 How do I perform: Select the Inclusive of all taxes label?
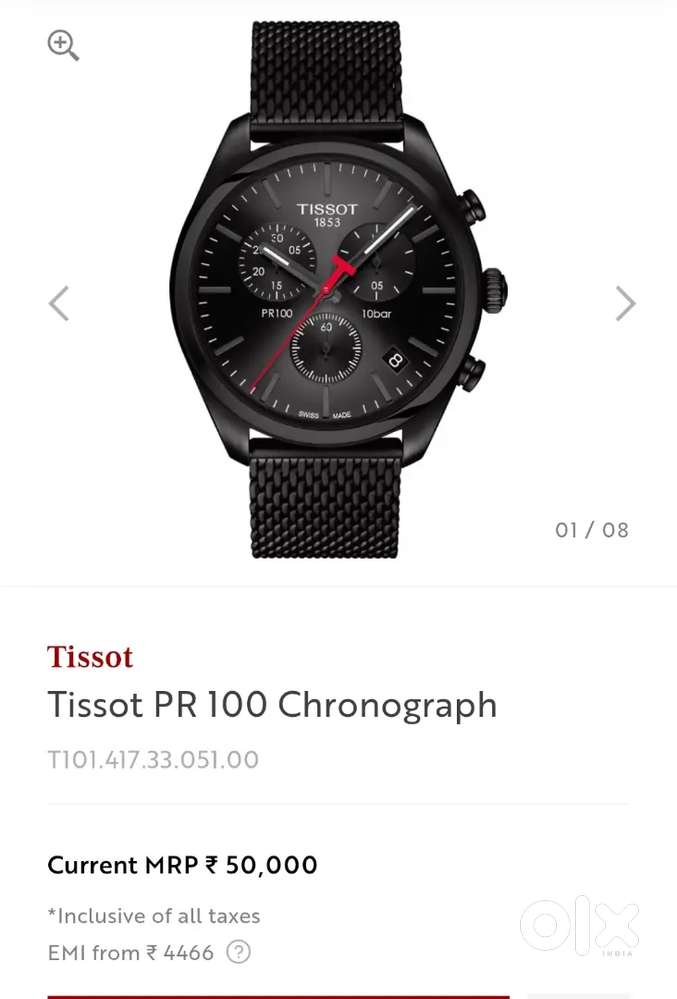click(x=154, y=916)
